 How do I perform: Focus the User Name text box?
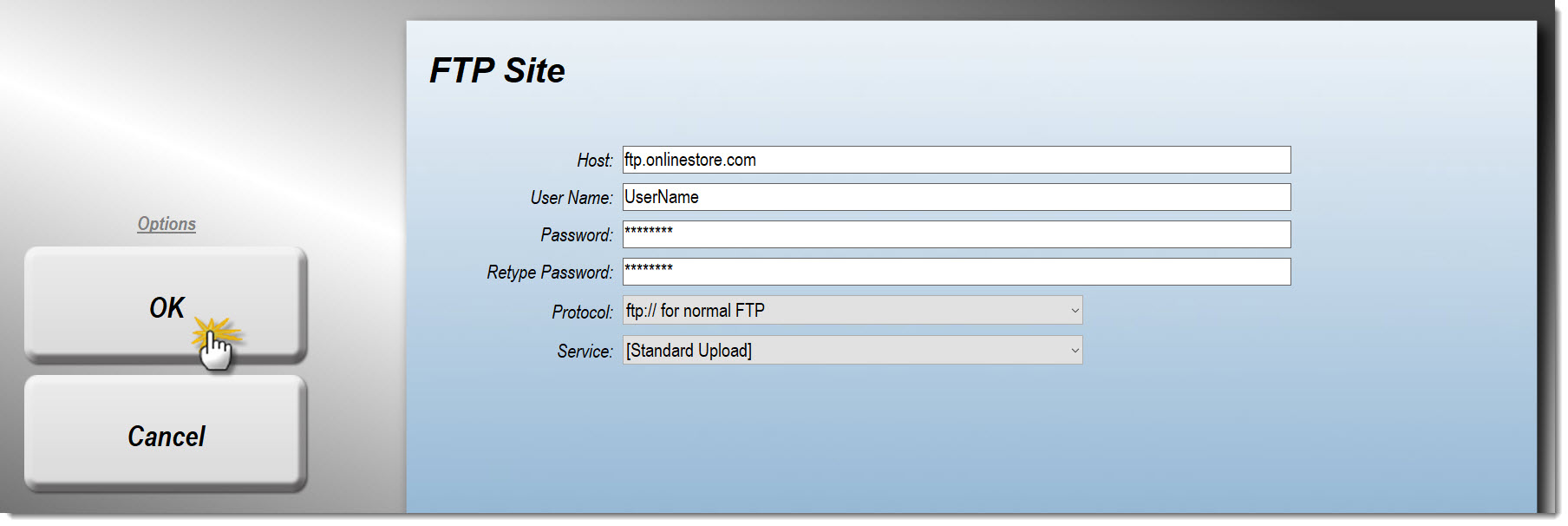(957, 197)
